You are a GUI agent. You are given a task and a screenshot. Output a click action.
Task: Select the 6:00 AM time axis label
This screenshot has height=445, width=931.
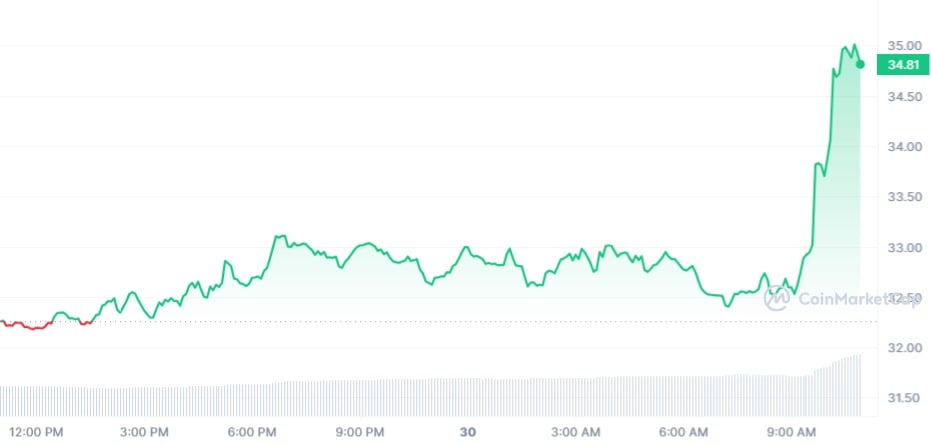pos(684,432)
